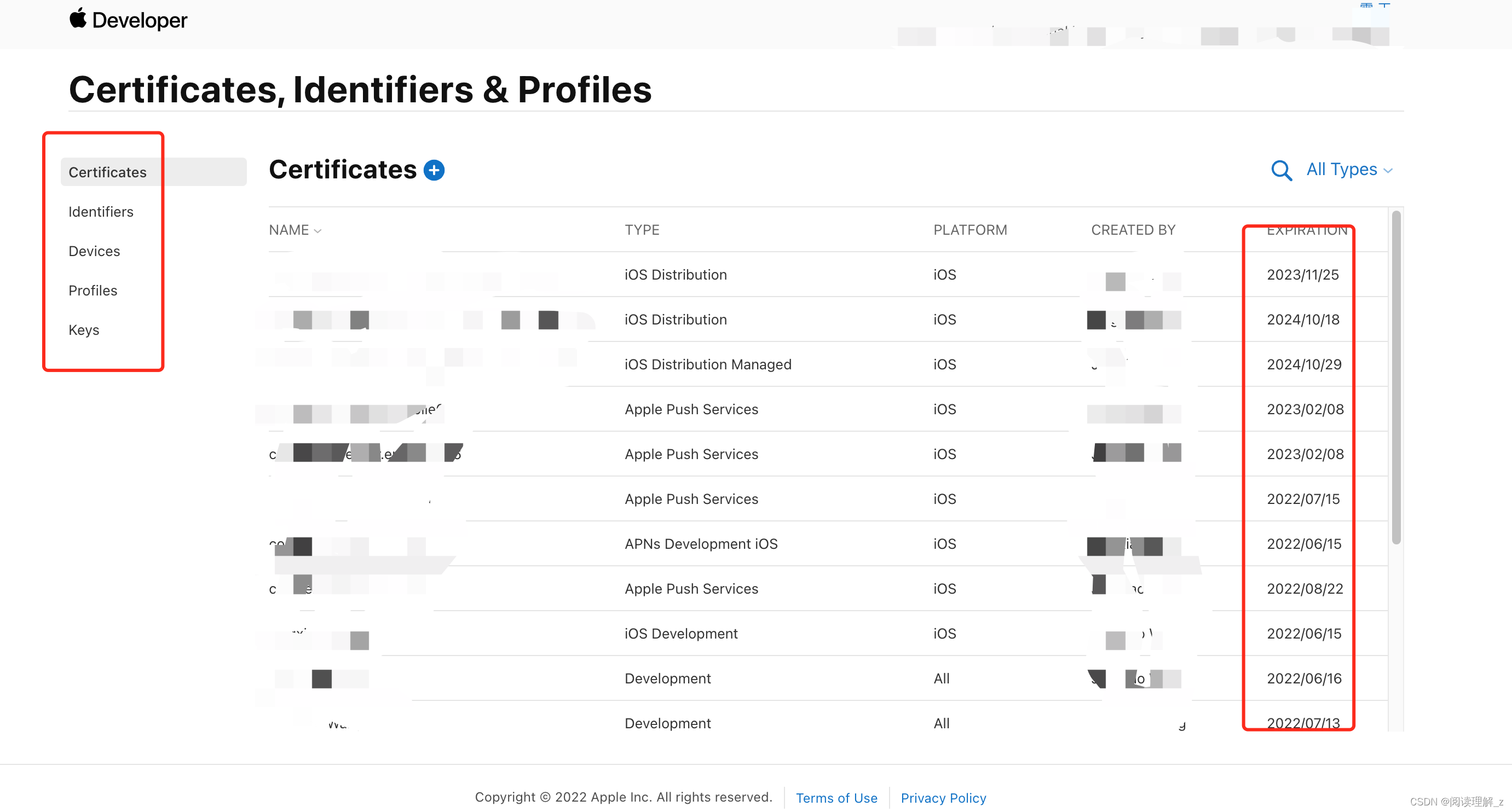Image resolution: width=1512 pixels, height=812 pixels.
Task: Open the iOS Development certificate row
Action: pos(680,634)
